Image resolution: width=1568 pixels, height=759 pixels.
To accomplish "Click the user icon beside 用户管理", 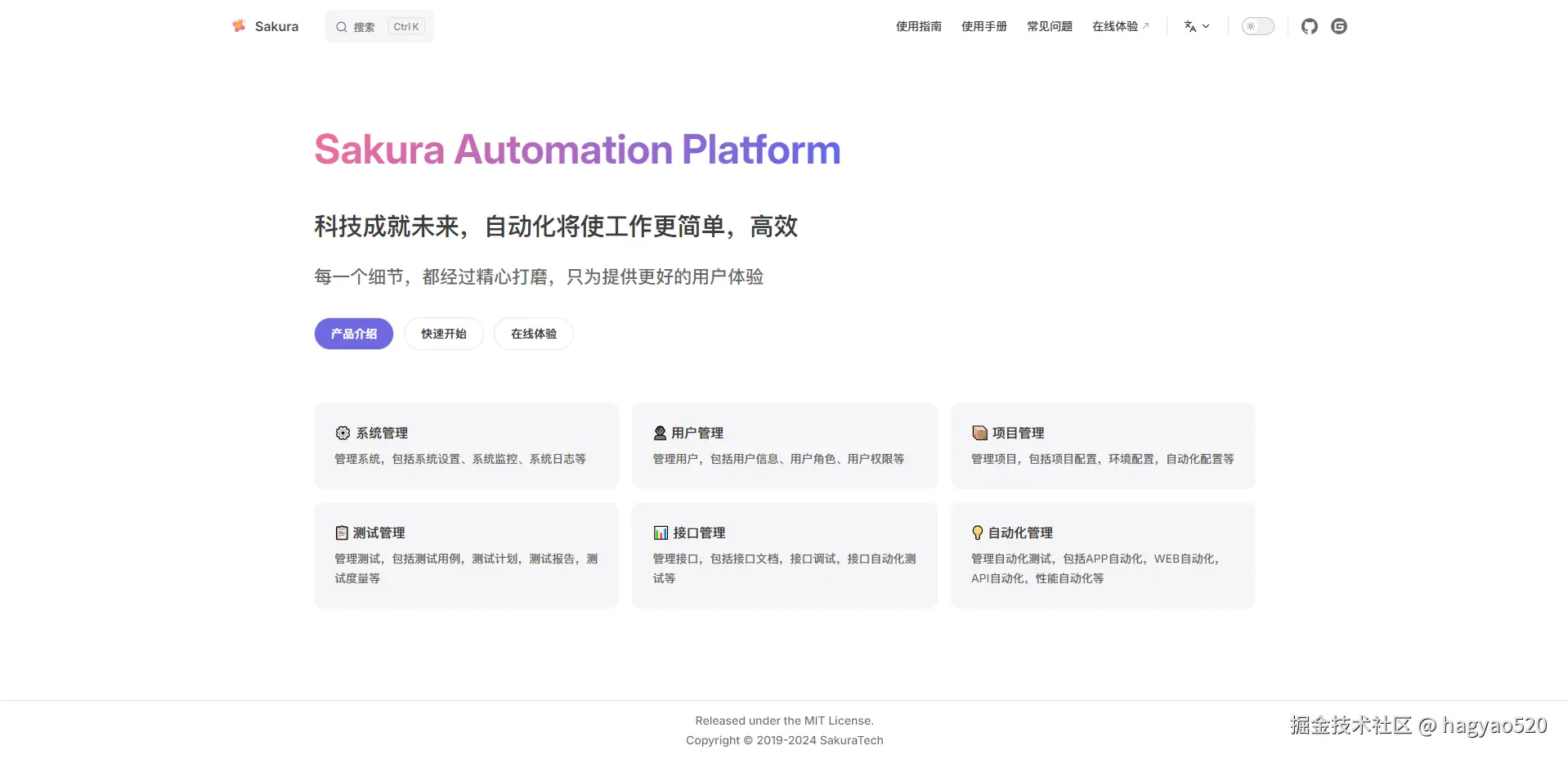I will pos(660,433).
